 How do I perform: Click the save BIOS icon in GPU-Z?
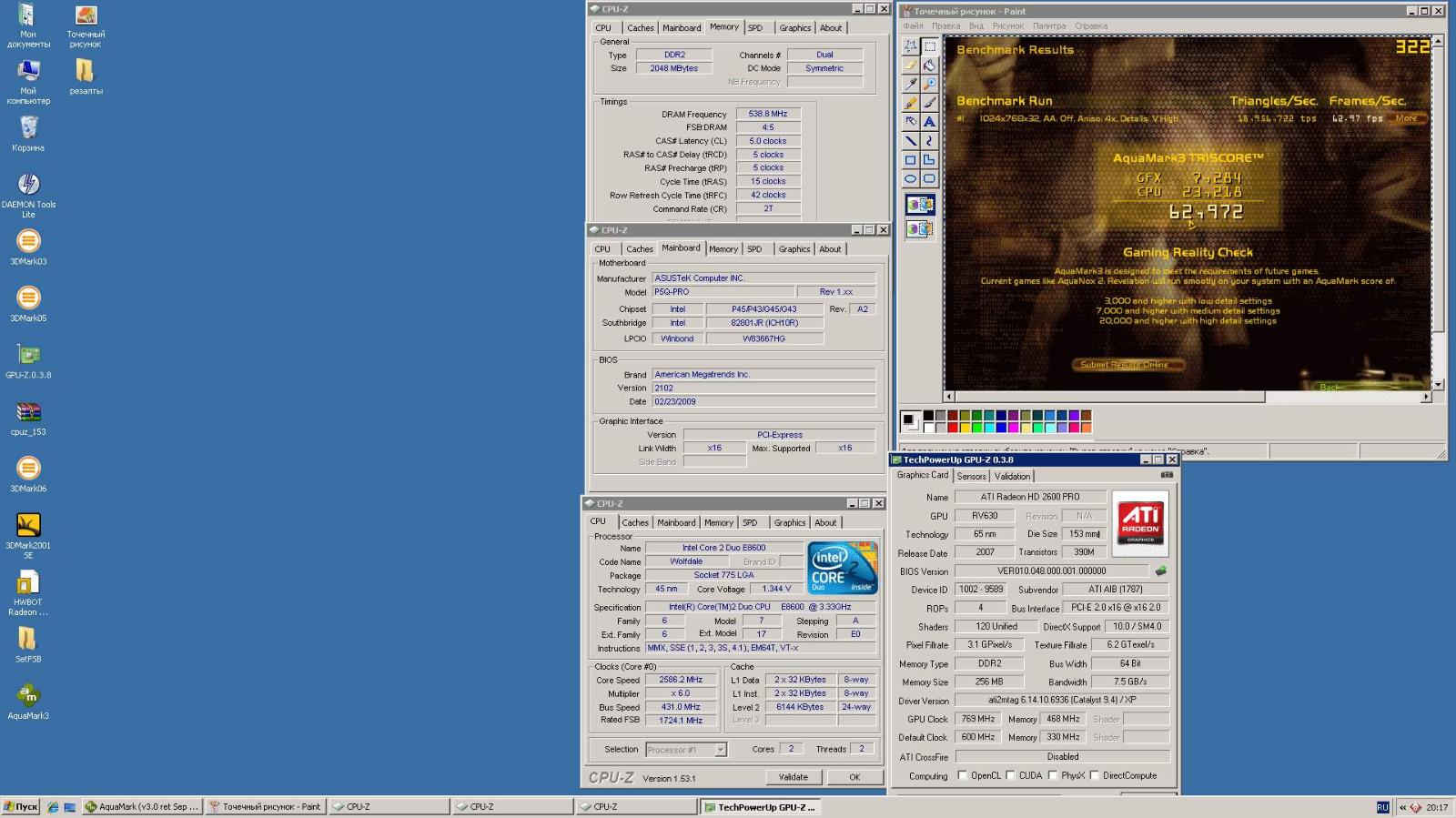1160,571
